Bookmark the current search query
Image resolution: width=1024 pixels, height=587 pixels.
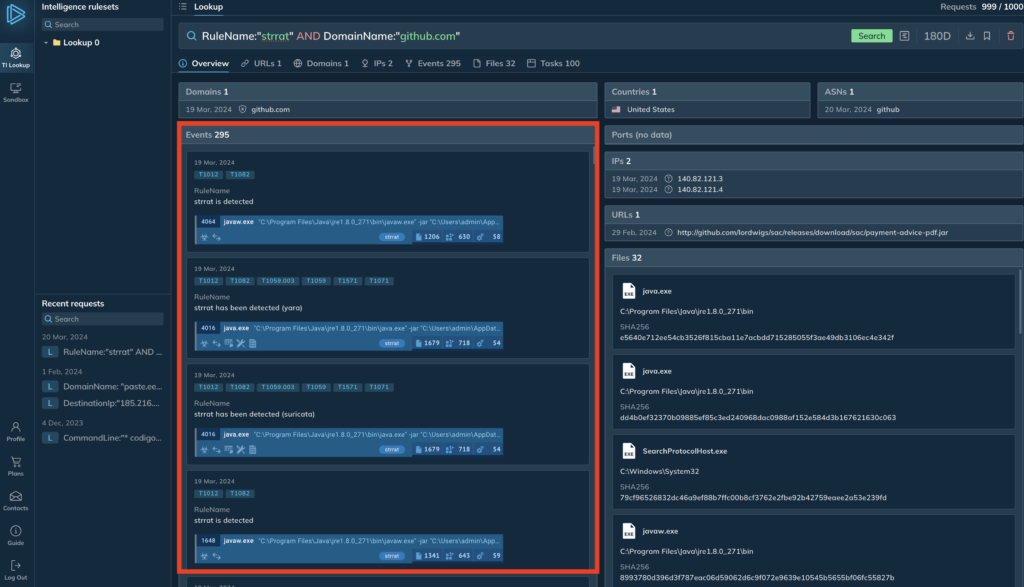tap(987, 36)
